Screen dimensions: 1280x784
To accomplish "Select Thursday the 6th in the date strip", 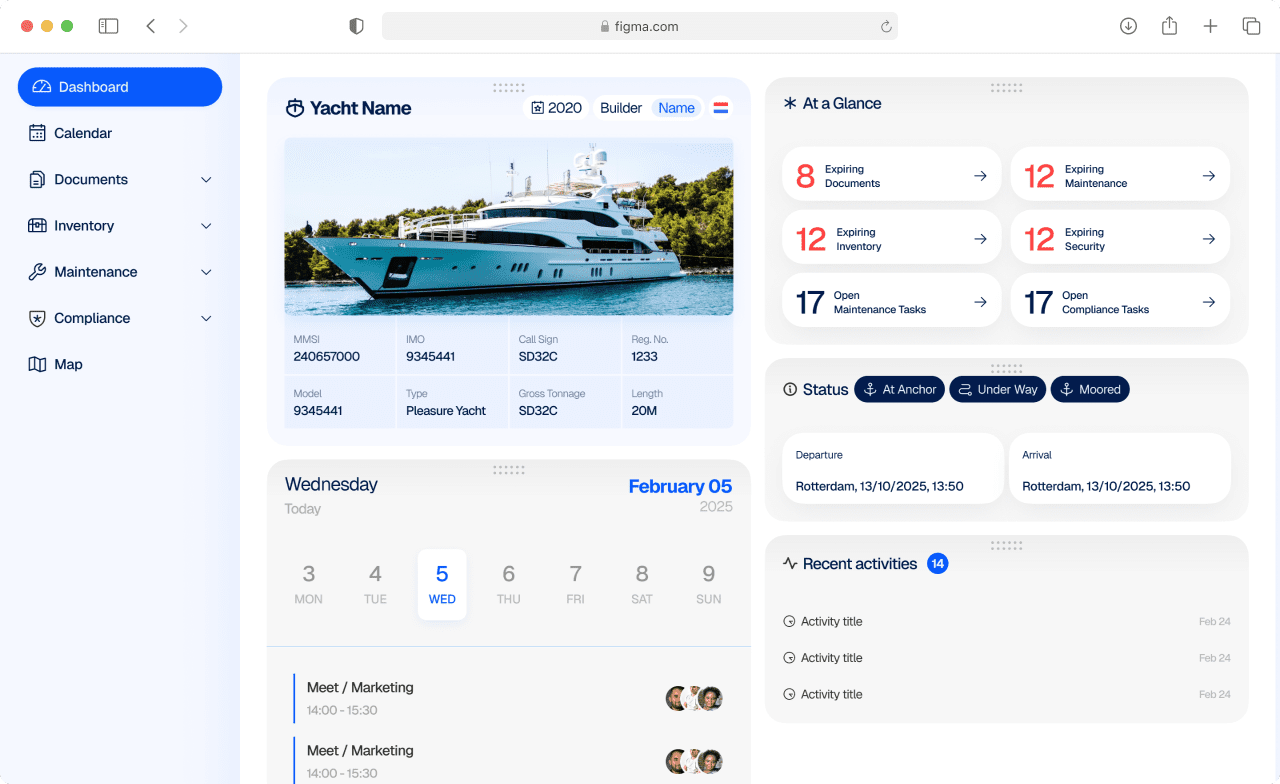I will click(x=508, y=584).
